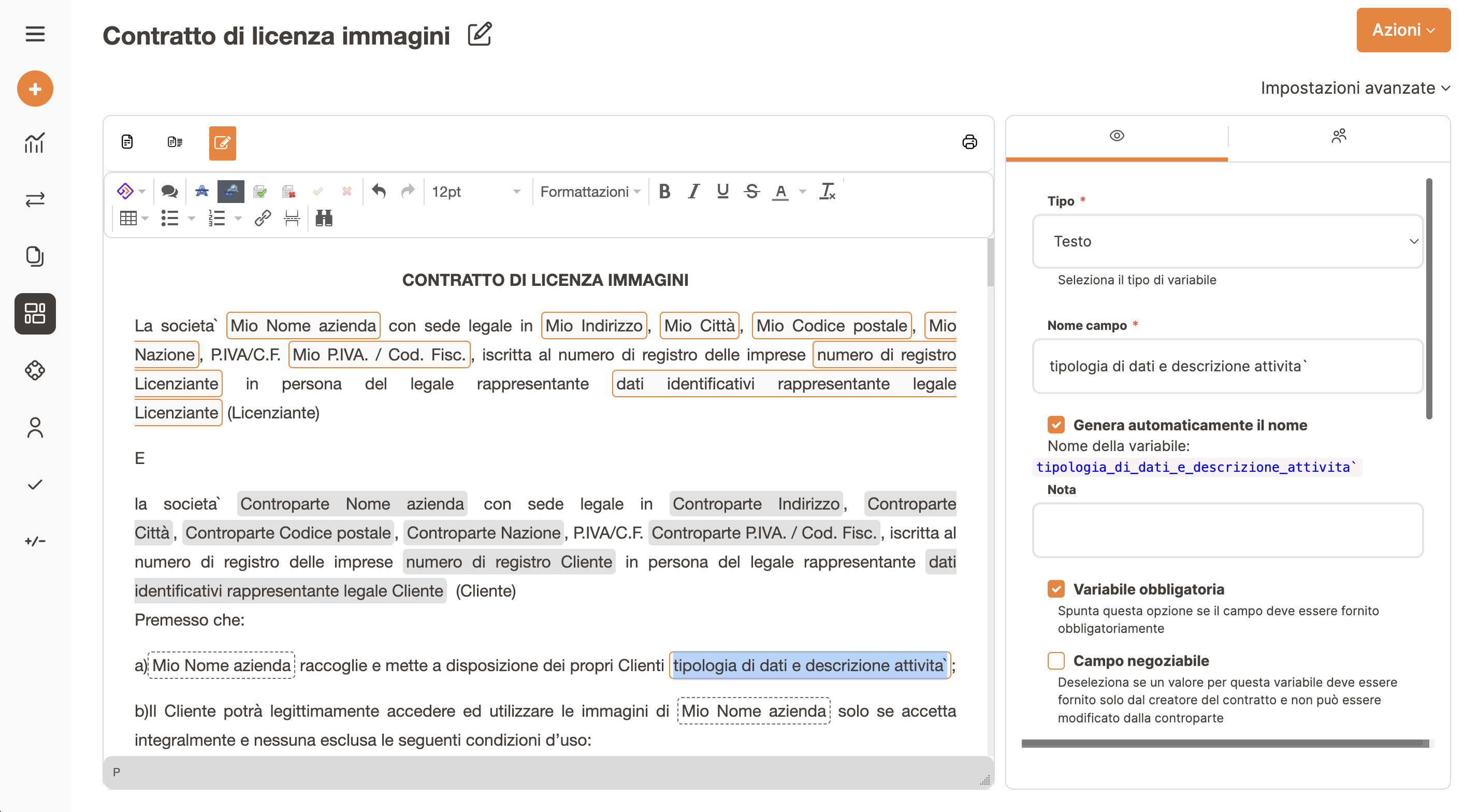Print the document using printer icon

969,142
